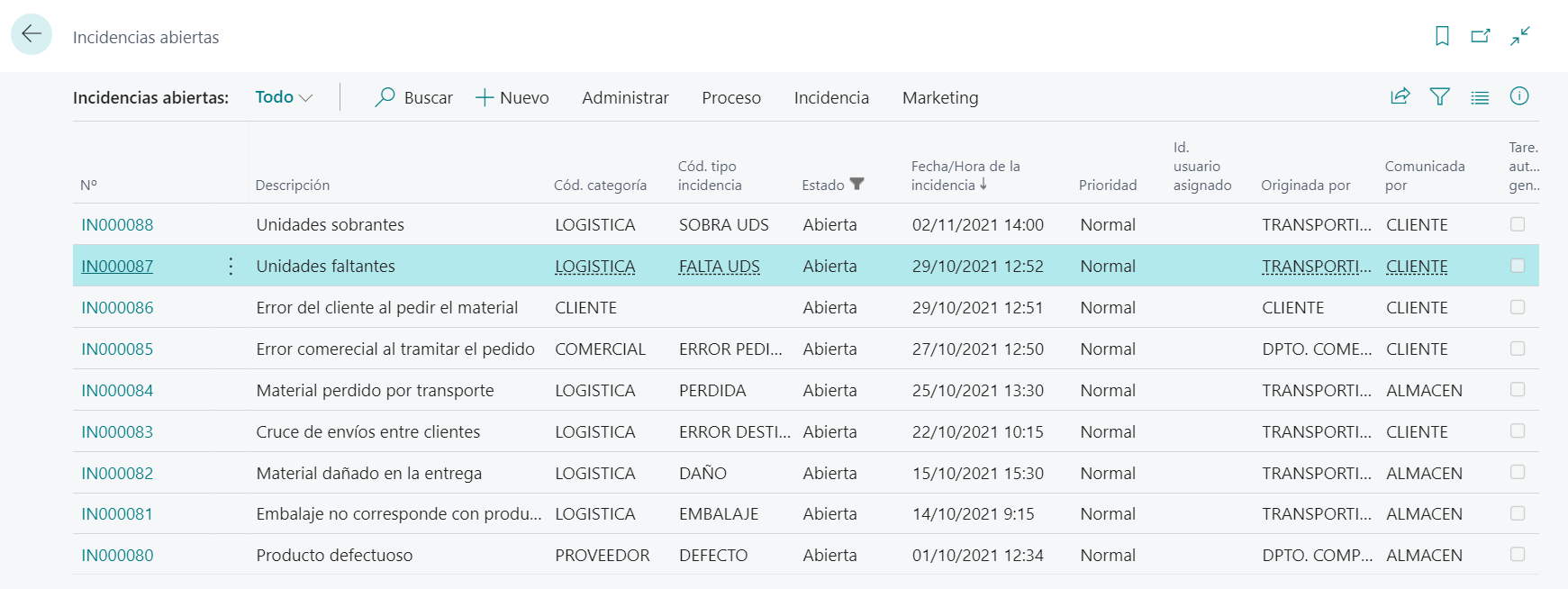Click the Buscar search icon
The image size is (1568, 589).
(x=385, y=97)
